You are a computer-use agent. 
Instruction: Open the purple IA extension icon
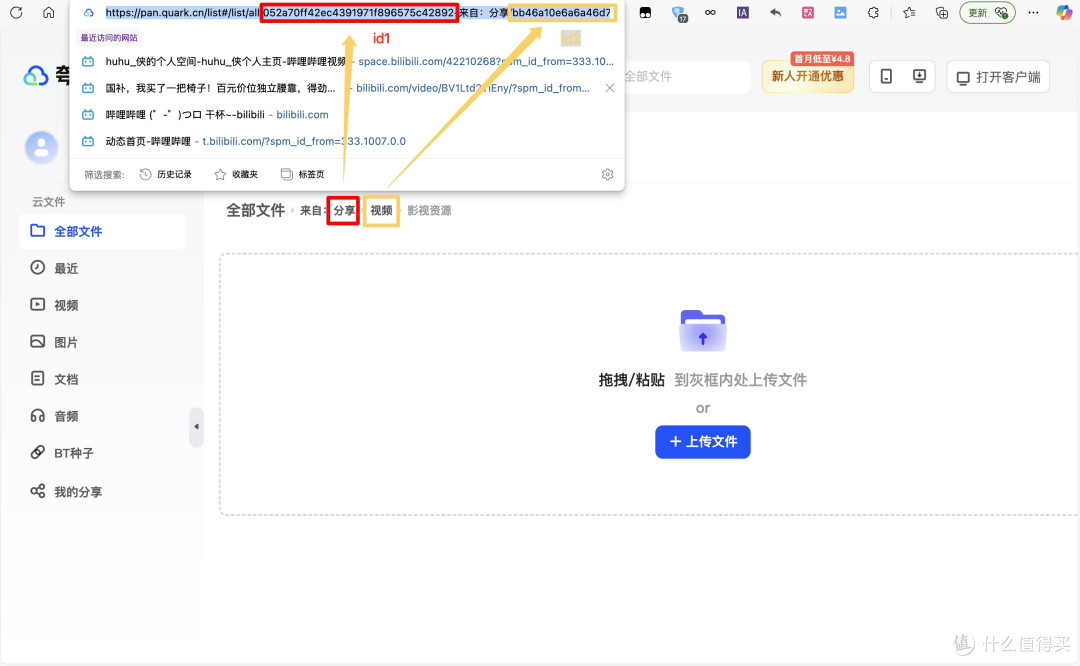click(x=742, y=12)
